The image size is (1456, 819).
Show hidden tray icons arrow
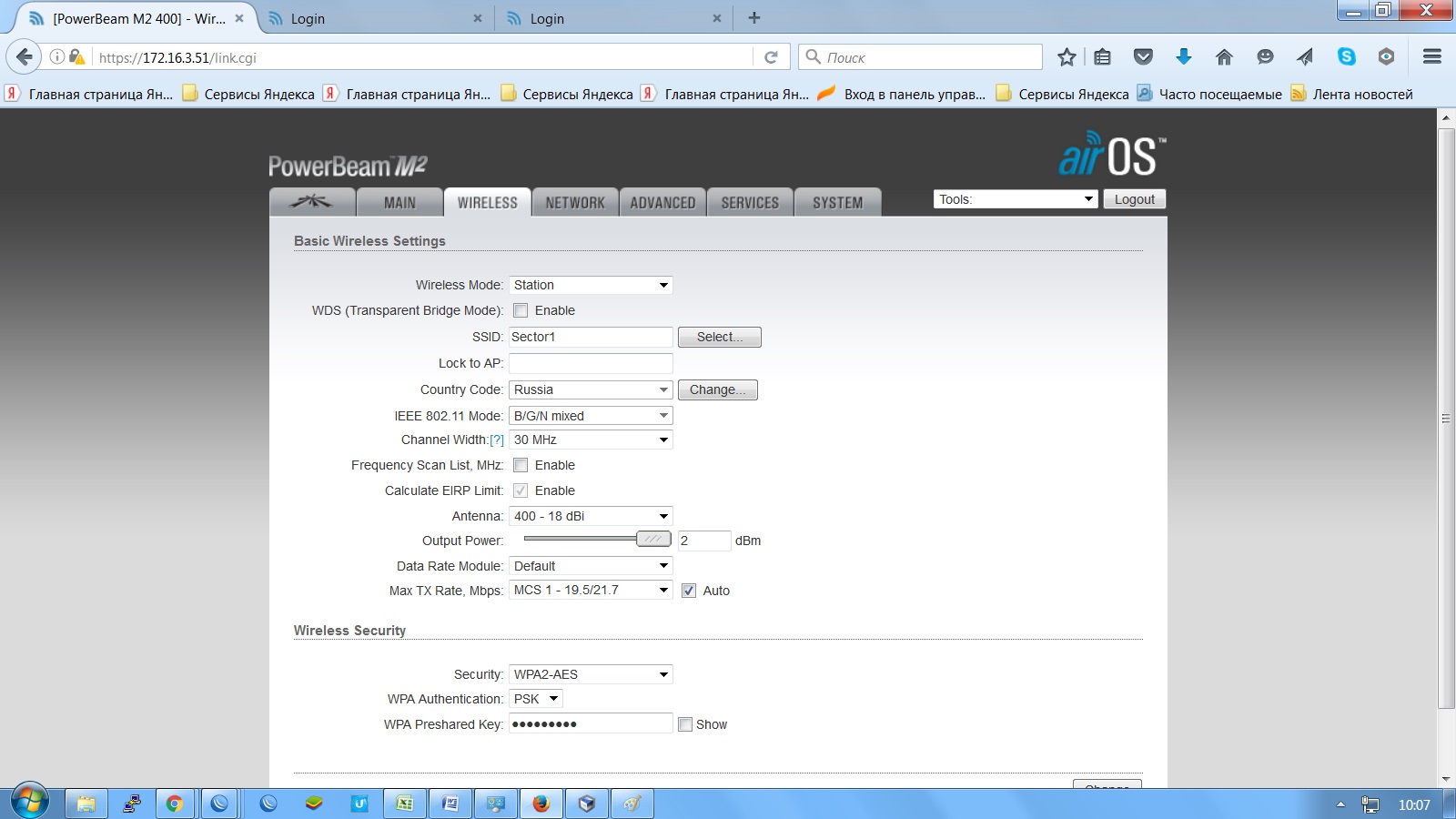coord(1340,804)
